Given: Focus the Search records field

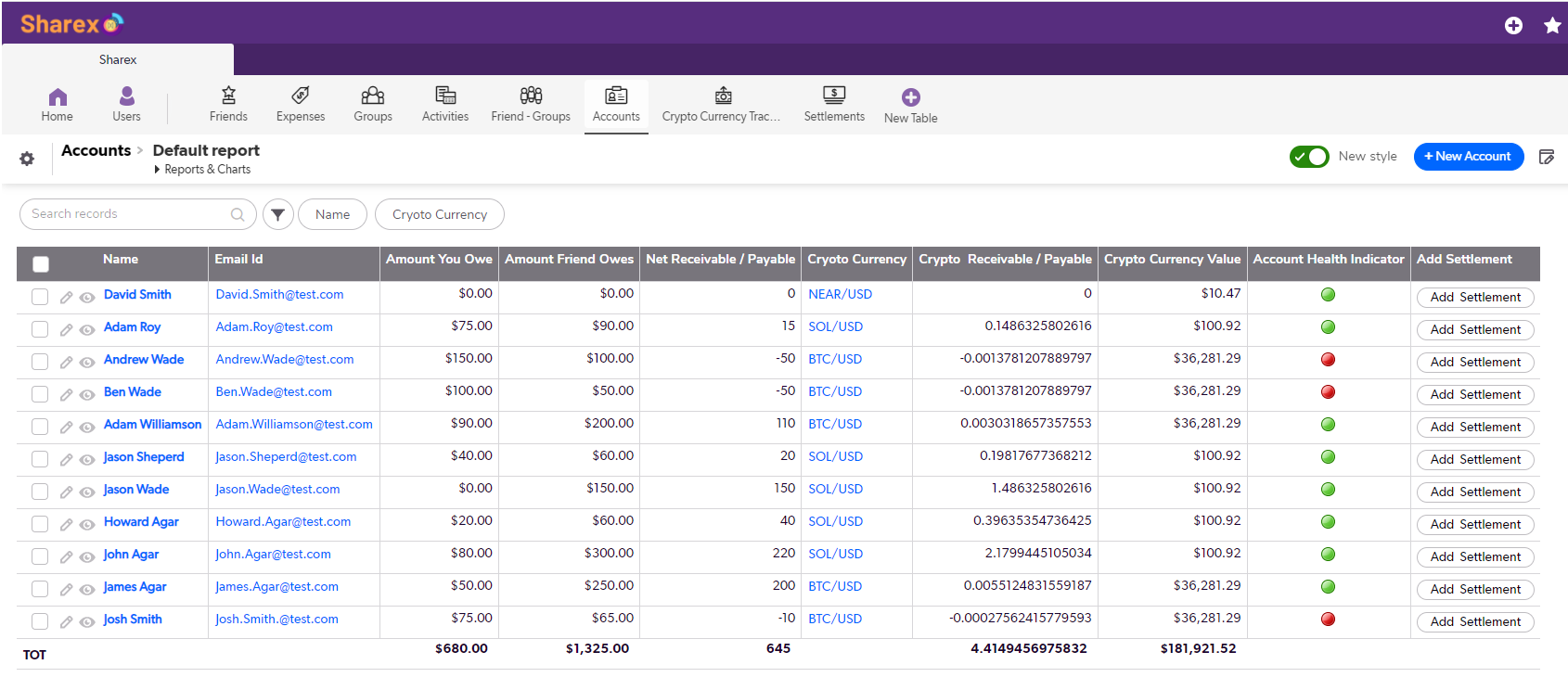Looking at the screenshot, I should click(137, 214).
